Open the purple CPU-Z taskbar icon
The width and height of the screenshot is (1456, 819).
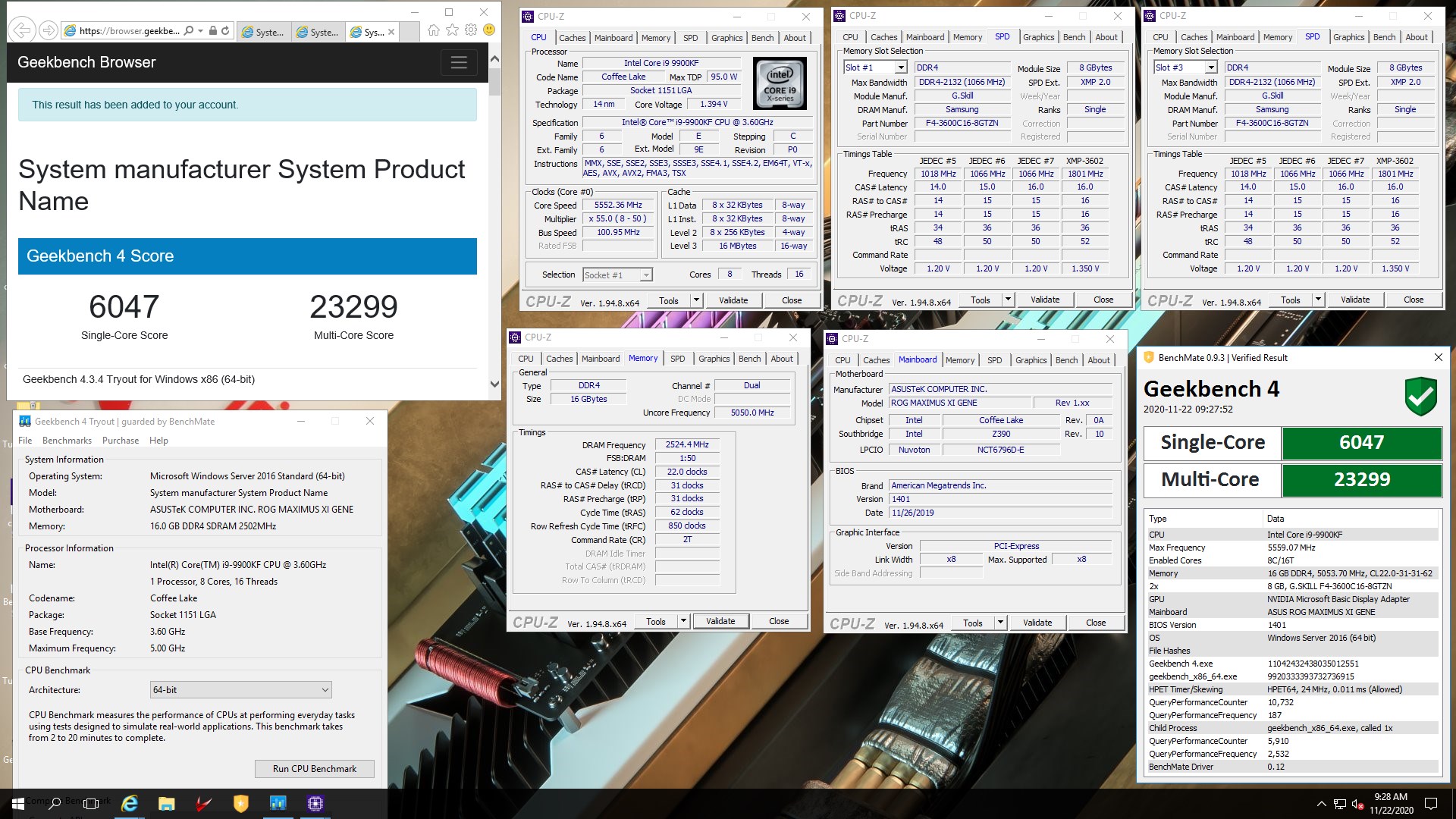(315, 803)
